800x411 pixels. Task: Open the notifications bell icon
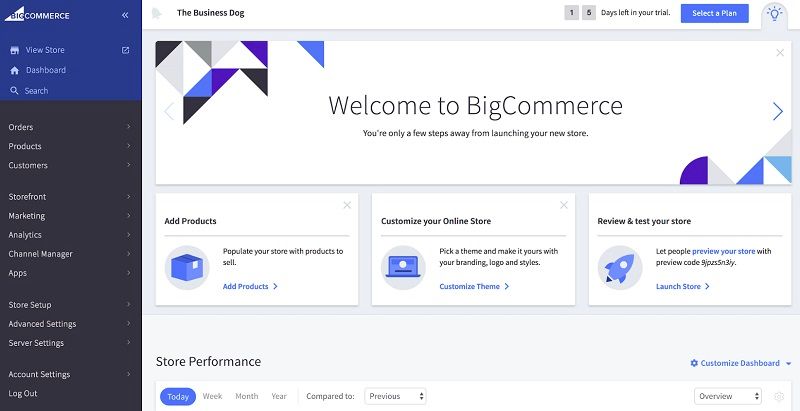point(157,14)
